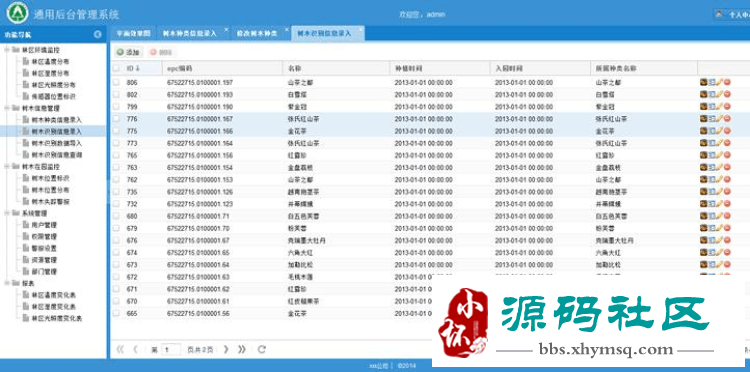
Task: Click the picture icon in row ID 674
Action: [704, 252]
